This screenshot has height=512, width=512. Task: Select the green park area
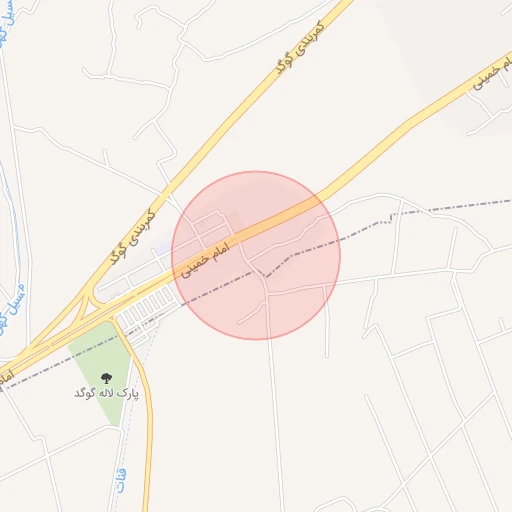click(100, 370)
